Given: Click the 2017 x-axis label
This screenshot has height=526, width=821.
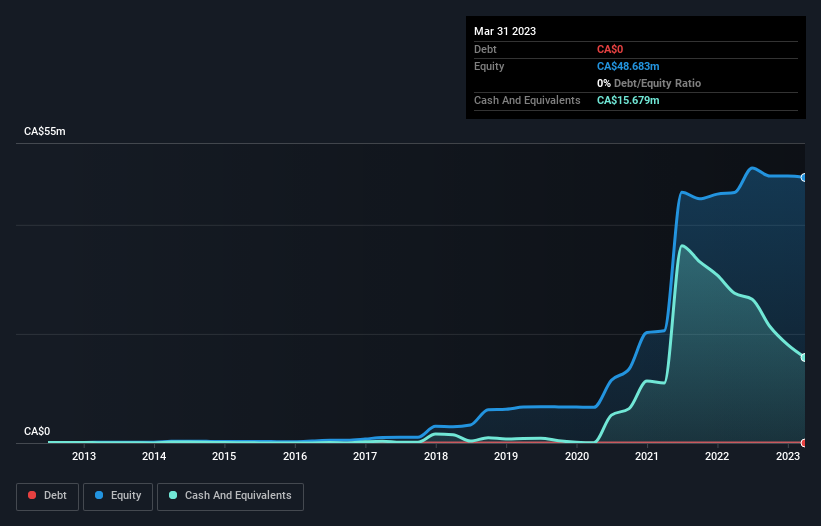Looking at the screenshot, I should (x=365, y=456).
